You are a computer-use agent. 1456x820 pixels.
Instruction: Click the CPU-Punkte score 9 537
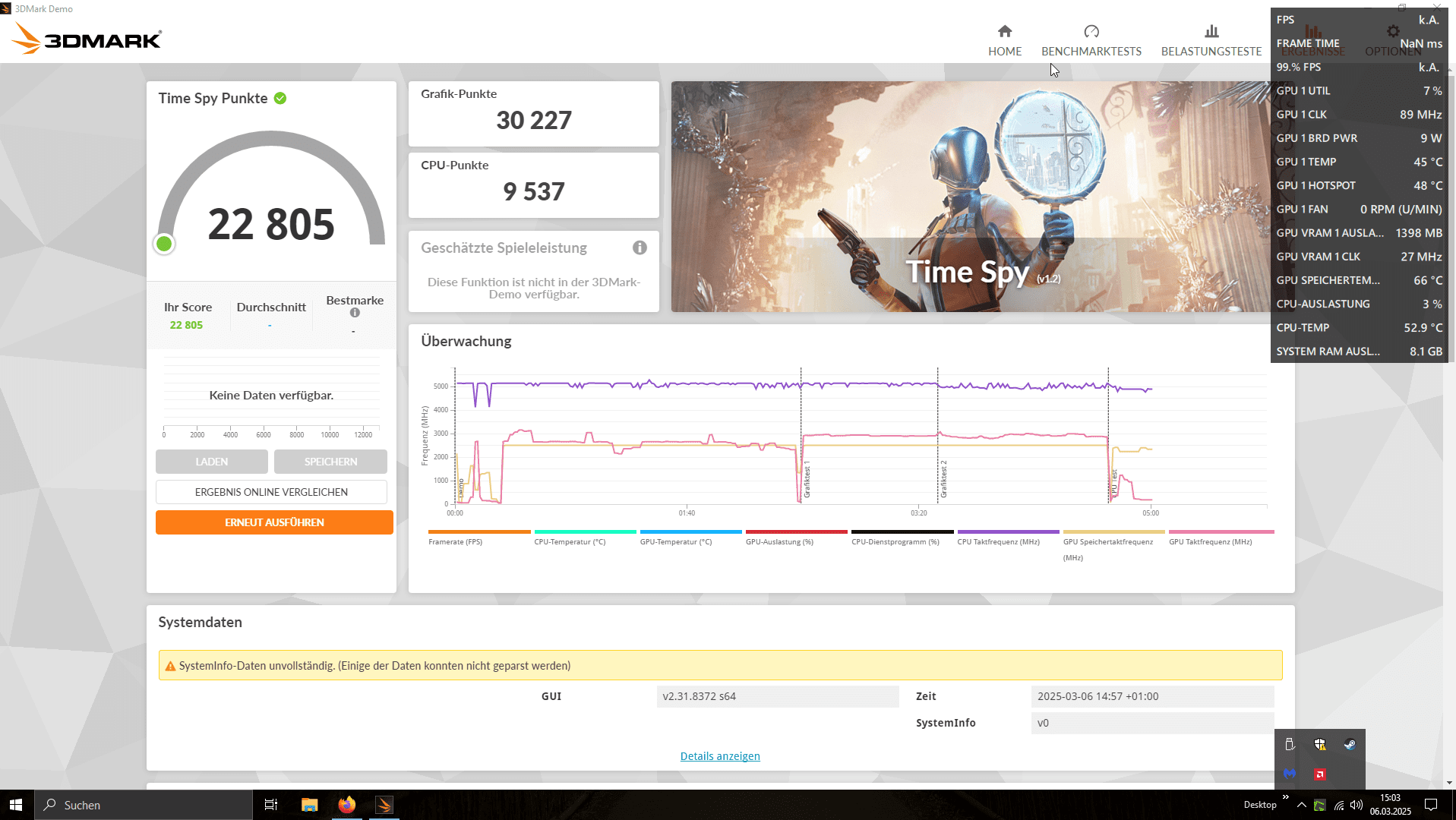pyautogui.click(x=534, y=192)
